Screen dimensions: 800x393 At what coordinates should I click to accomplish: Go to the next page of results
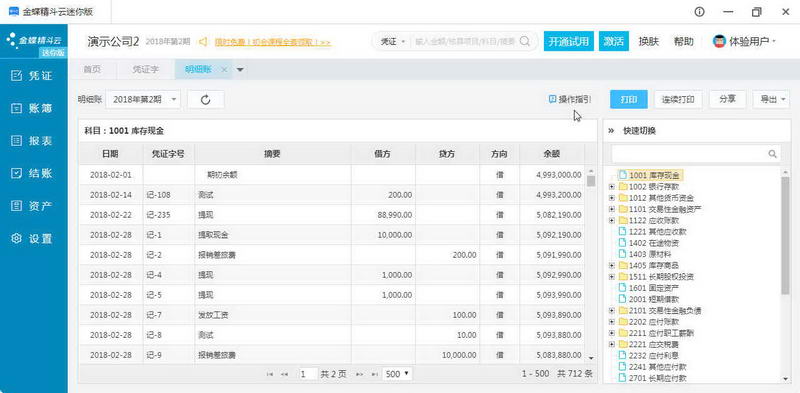point(359,374)
